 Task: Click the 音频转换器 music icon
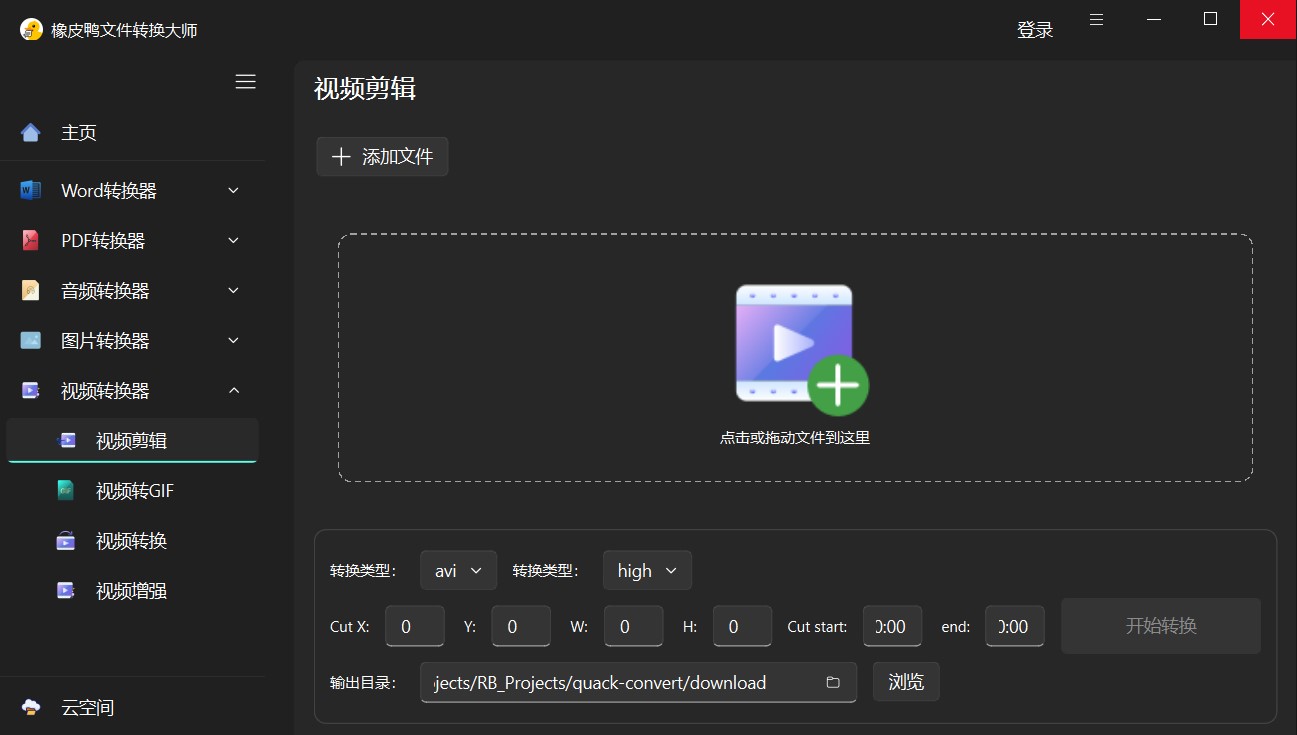[31, 290]
